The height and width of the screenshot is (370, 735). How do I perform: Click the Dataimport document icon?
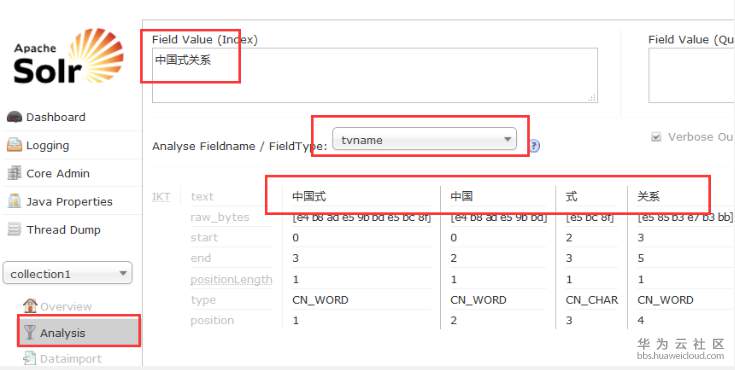click(x=30, y=358)
